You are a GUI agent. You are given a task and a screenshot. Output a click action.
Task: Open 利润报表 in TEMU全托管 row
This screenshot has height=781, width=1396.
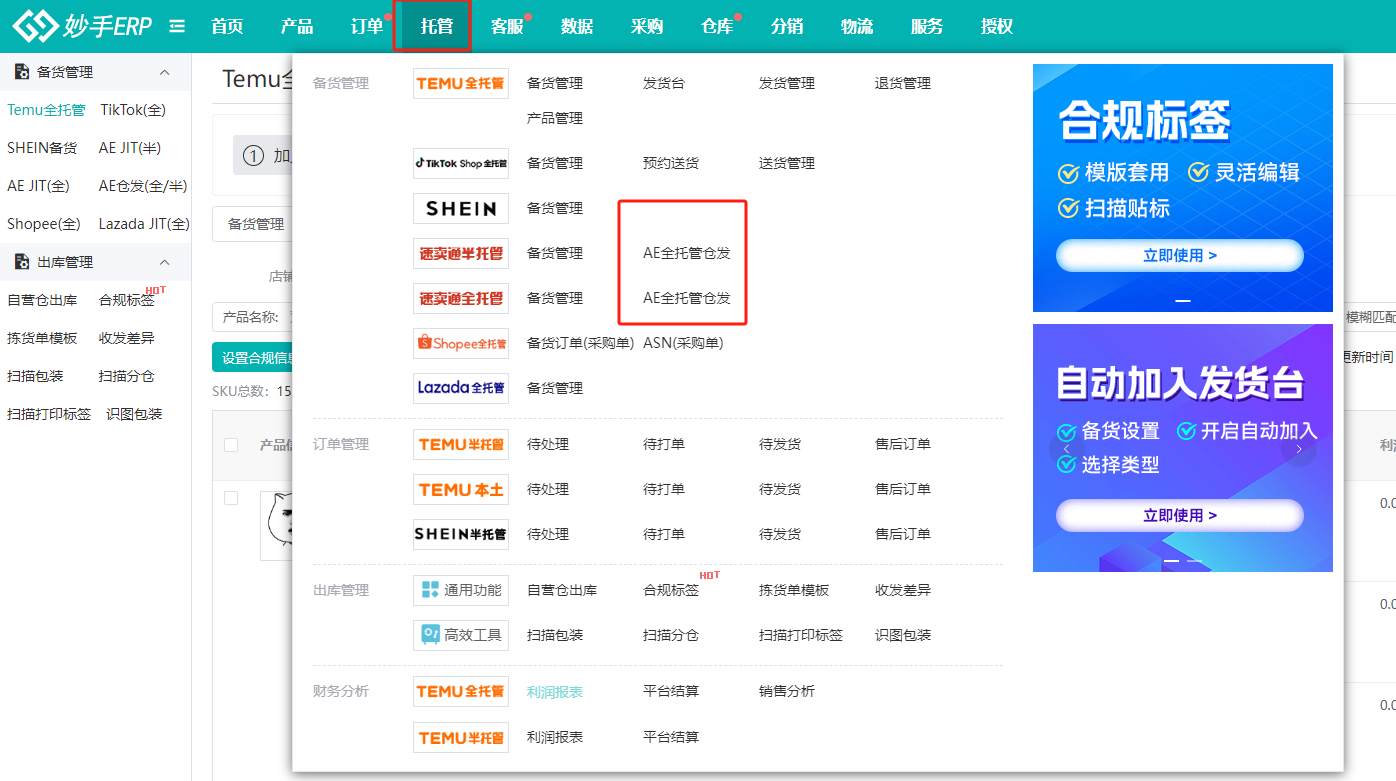[x=555, y=691]
